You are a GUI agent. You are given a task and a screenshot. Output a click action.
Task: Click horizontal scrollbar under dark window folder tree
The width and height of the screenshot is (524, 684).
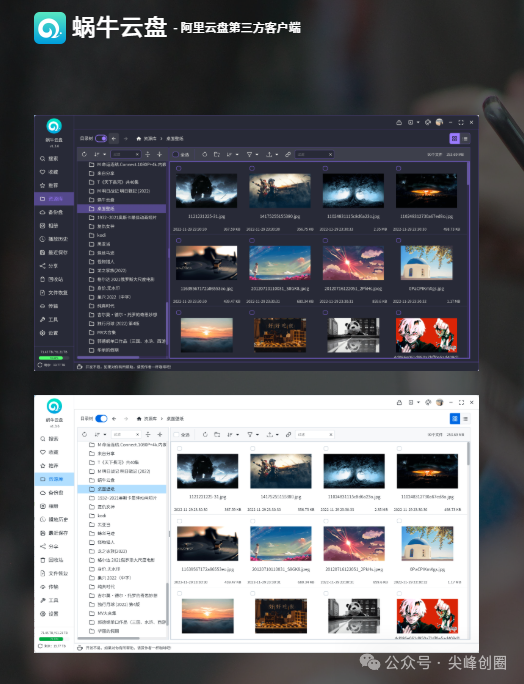coord(109,357)
